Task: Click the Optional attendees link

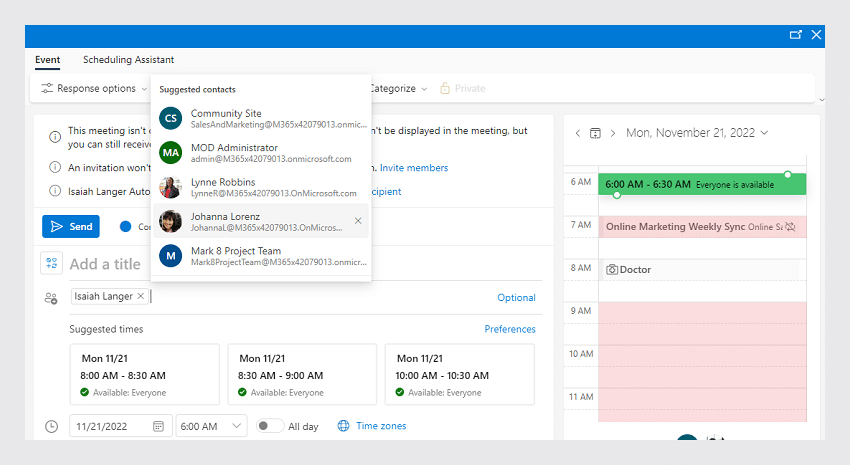Action: click(x=516, y=298)
